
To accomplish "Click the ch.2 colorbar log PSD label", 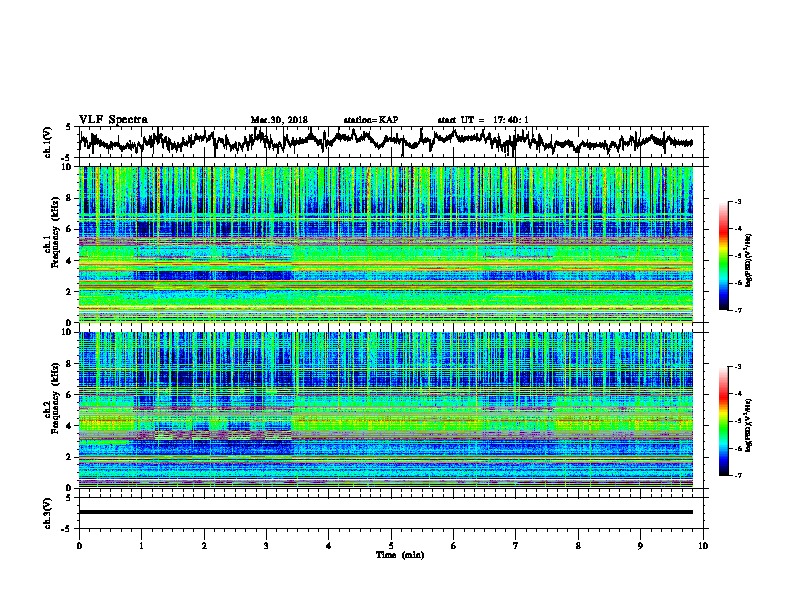I will [749, 426].
